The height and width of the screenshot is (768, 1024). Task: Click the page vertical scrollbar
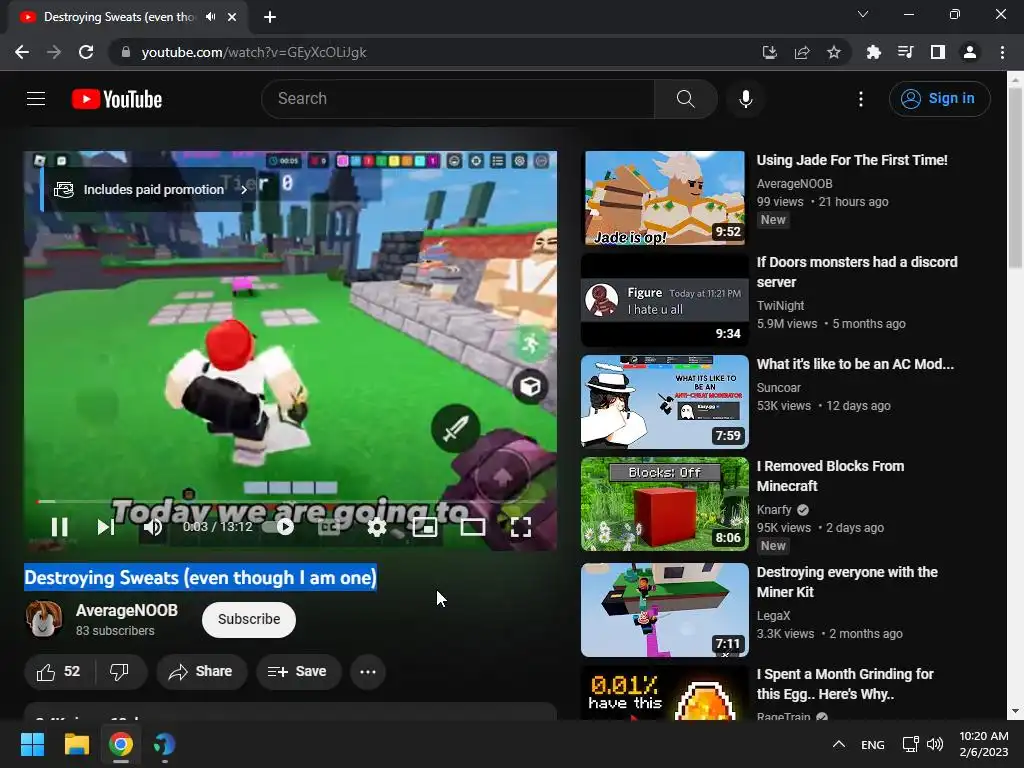(x=1015, y=176)
